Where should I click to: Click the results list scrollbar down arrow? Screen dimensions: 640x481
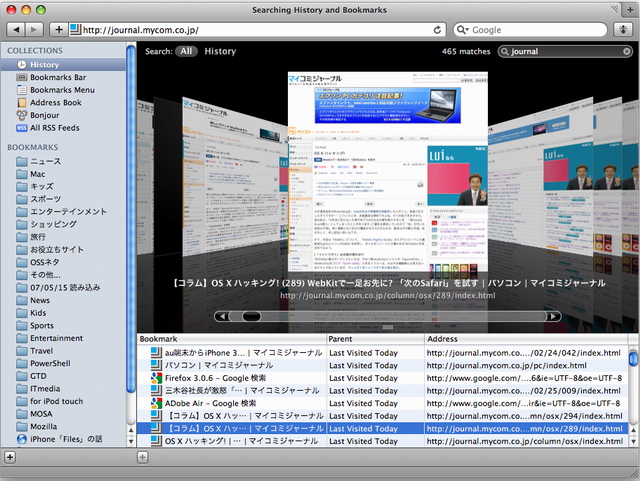(x=633, y=441)
